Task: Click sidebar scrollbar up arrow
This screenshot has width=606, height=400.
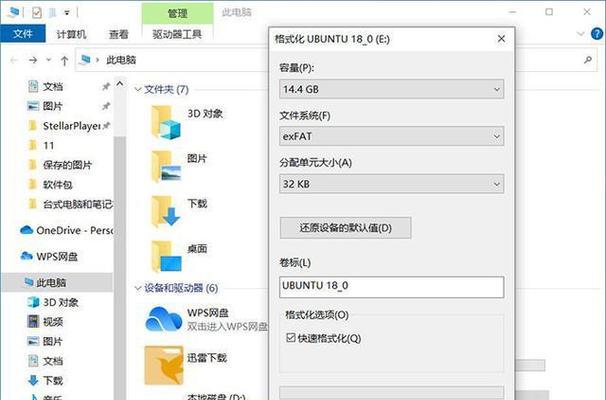Action: 120,84
